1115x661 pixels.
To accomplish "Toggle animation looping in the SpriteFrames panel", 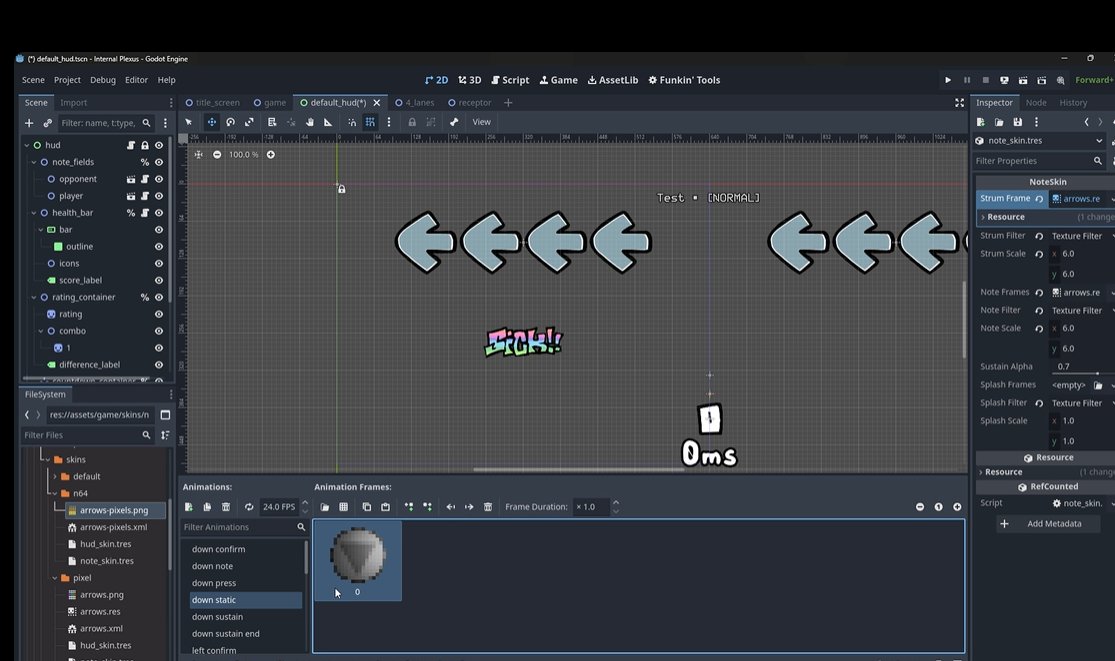I will coord(249,507).
